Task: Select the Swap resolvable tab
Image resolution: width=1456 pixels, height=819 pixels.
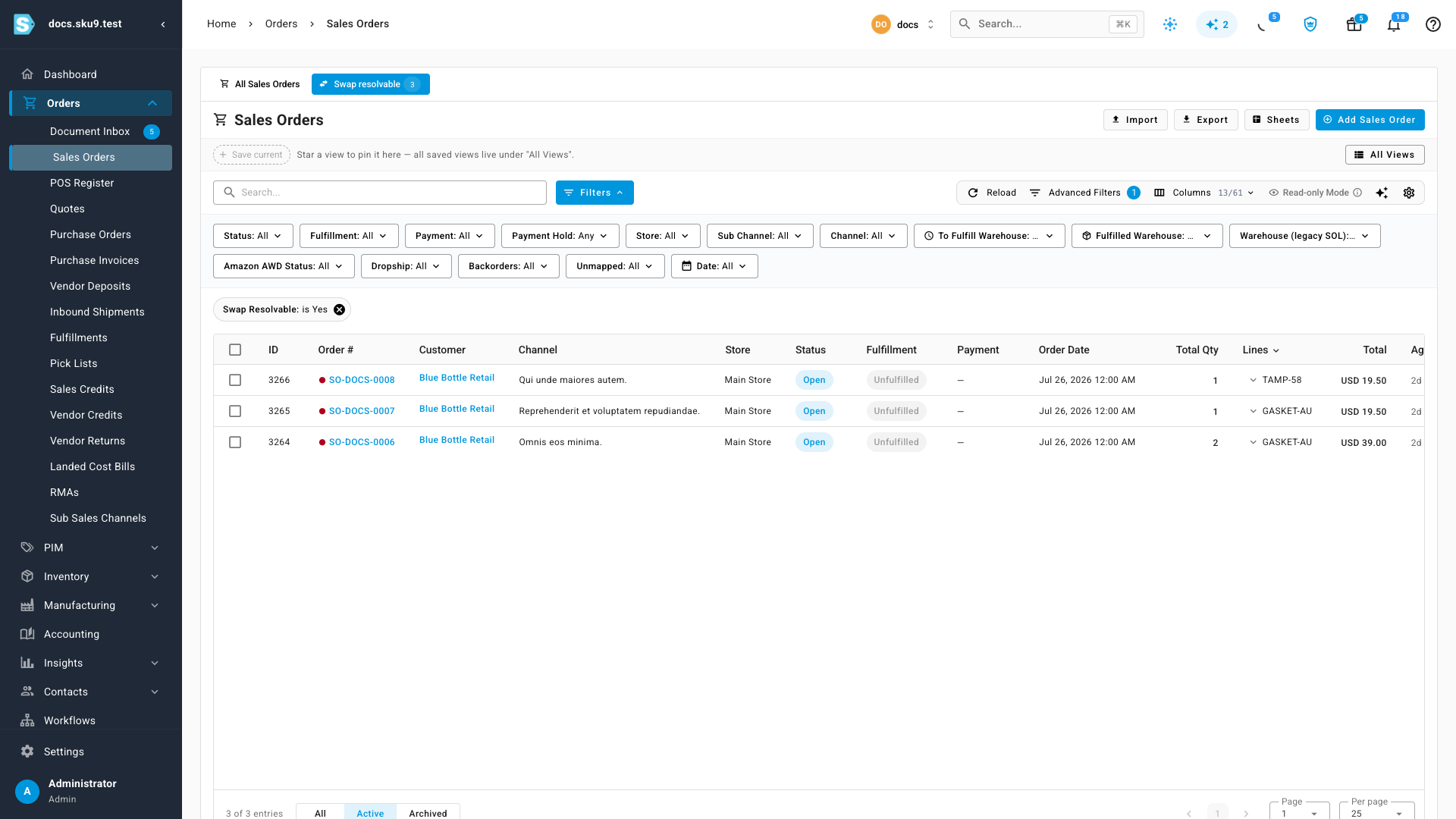Action: [370, 84]
